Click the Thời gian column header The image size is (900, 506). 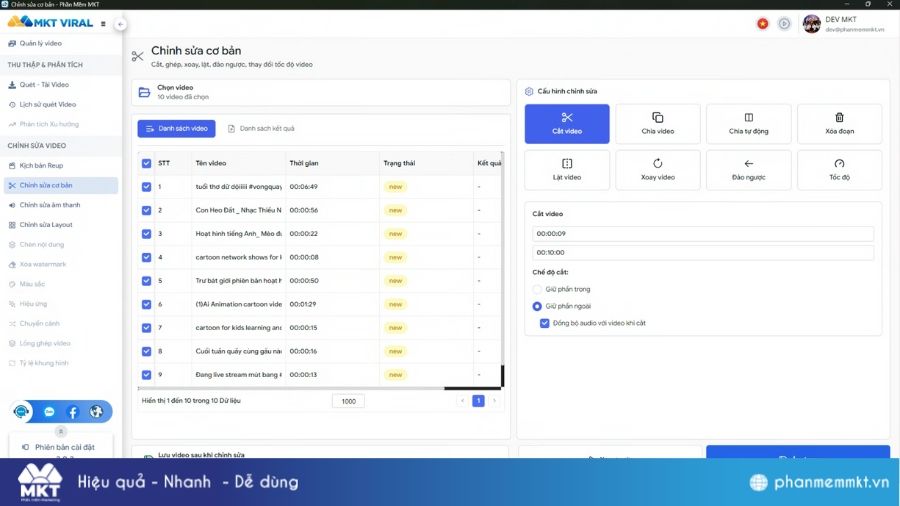(x=304, y=163)
